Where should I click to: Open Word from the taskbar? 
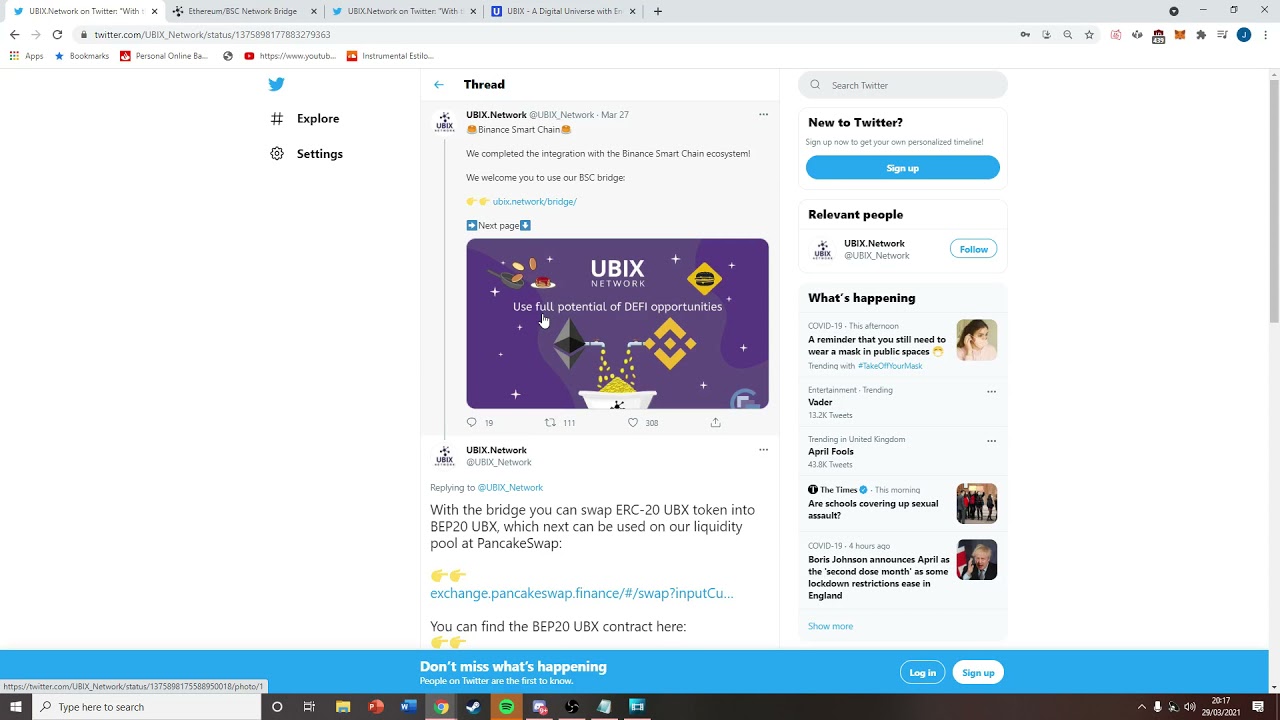coord(408,707)
